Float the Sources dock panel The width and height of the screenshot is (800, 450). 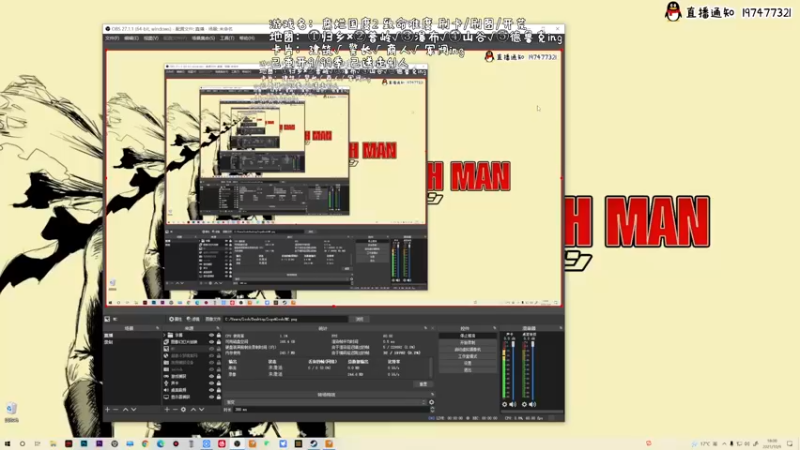[218, 328]
